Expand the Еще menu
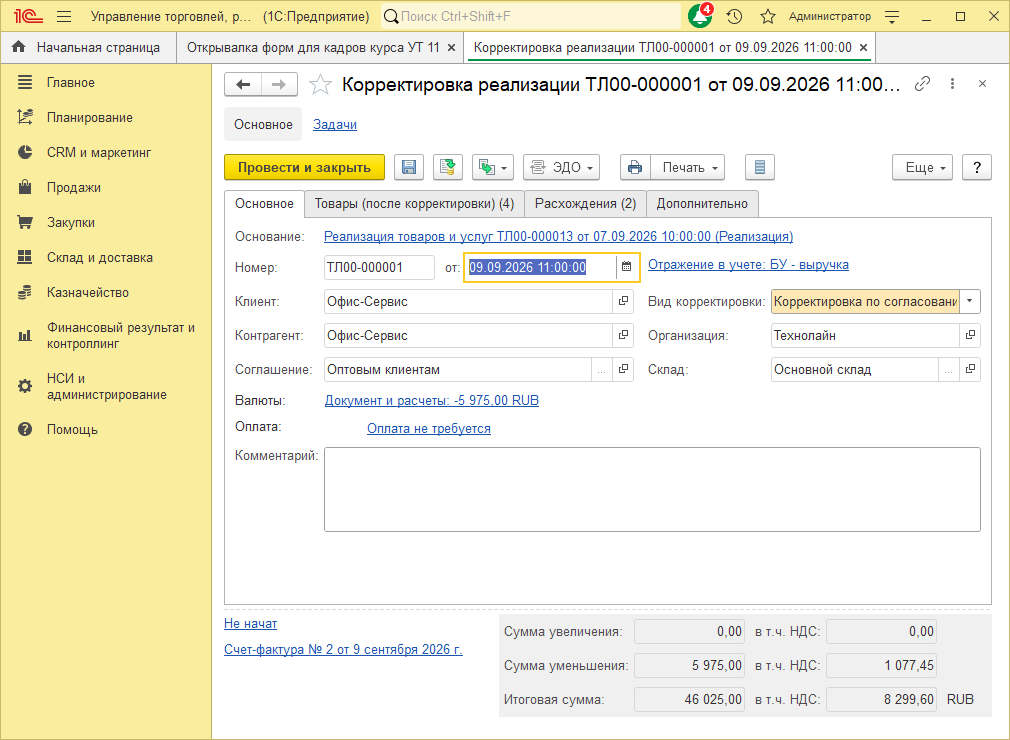This screenshot has width=1010, height=740. coord(922,167)
